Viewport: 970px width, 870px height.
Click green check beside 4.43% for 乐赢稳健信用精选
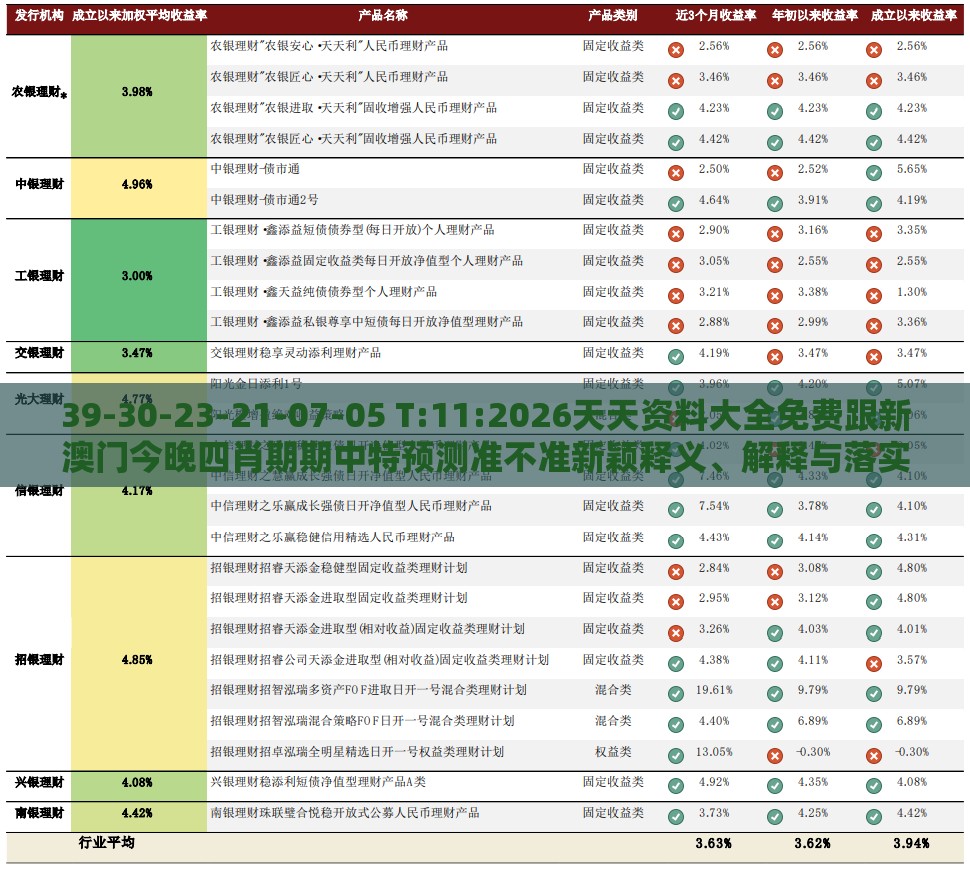[x=676, y=541]
